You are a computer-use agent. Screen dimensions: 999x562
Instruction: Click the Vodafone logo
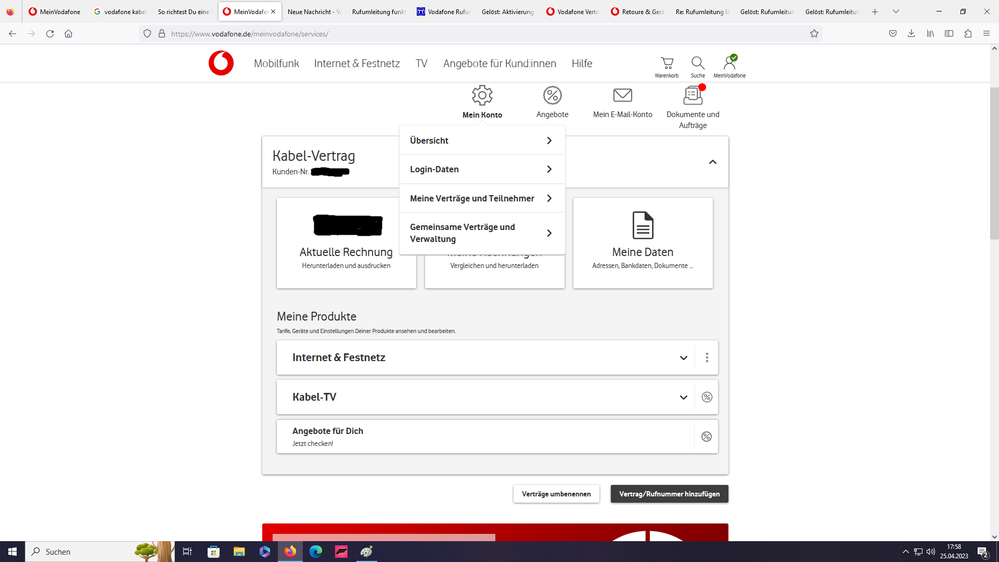coord(221,63)
